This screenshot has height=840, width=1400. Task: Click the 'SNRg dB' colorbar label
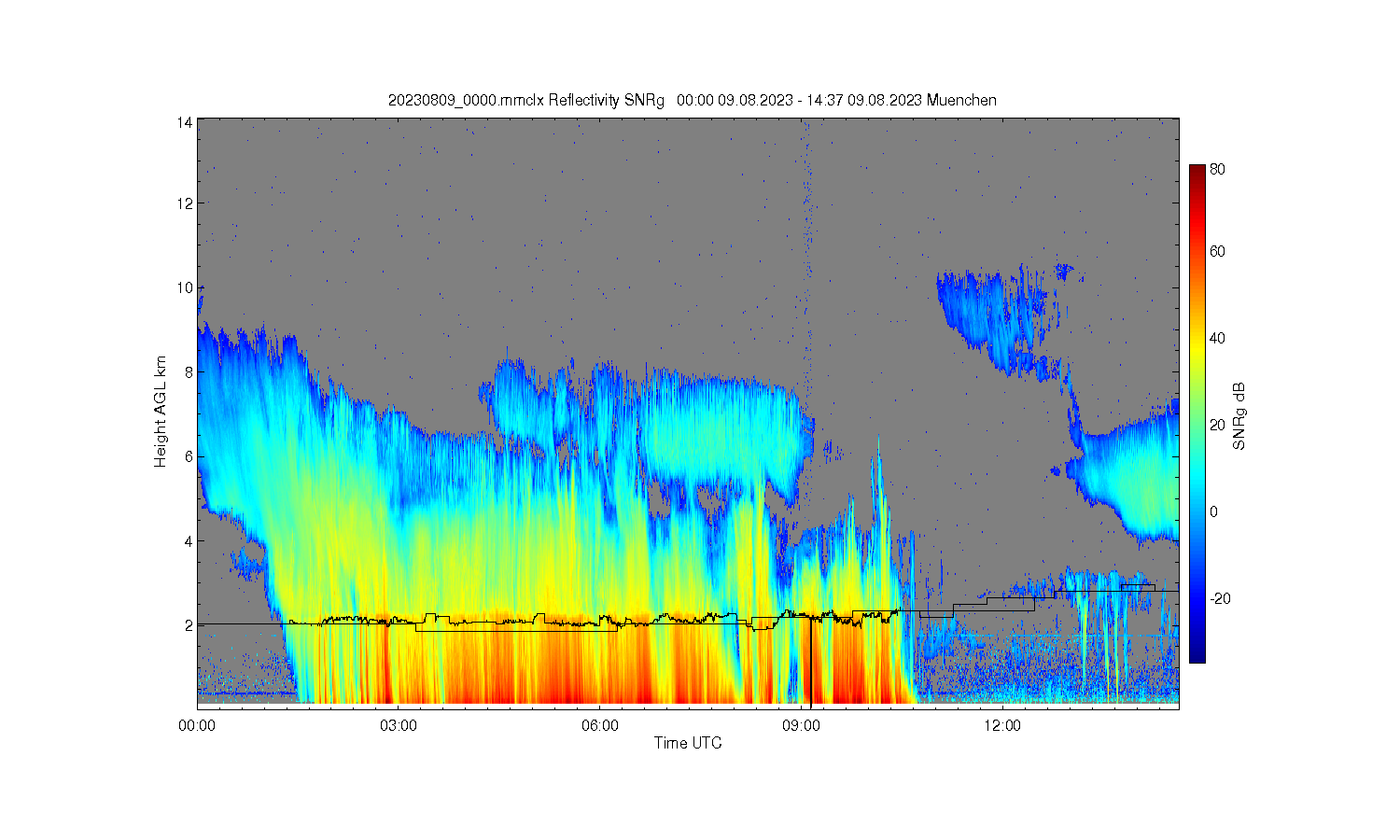1239,416
